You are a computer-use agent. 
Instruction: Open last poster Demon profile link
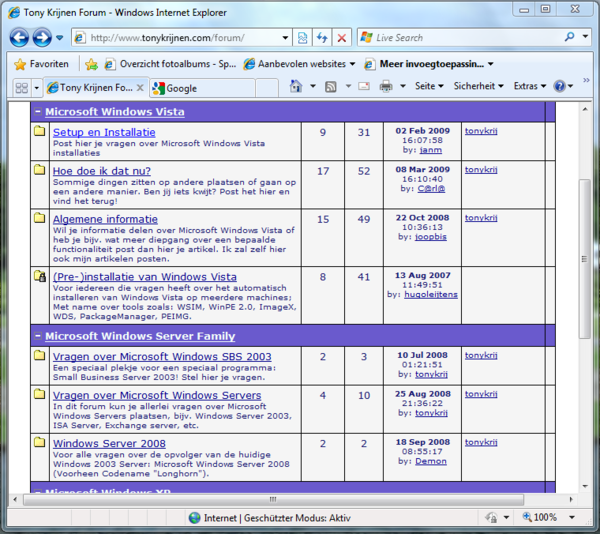click(x=431, y=461)
